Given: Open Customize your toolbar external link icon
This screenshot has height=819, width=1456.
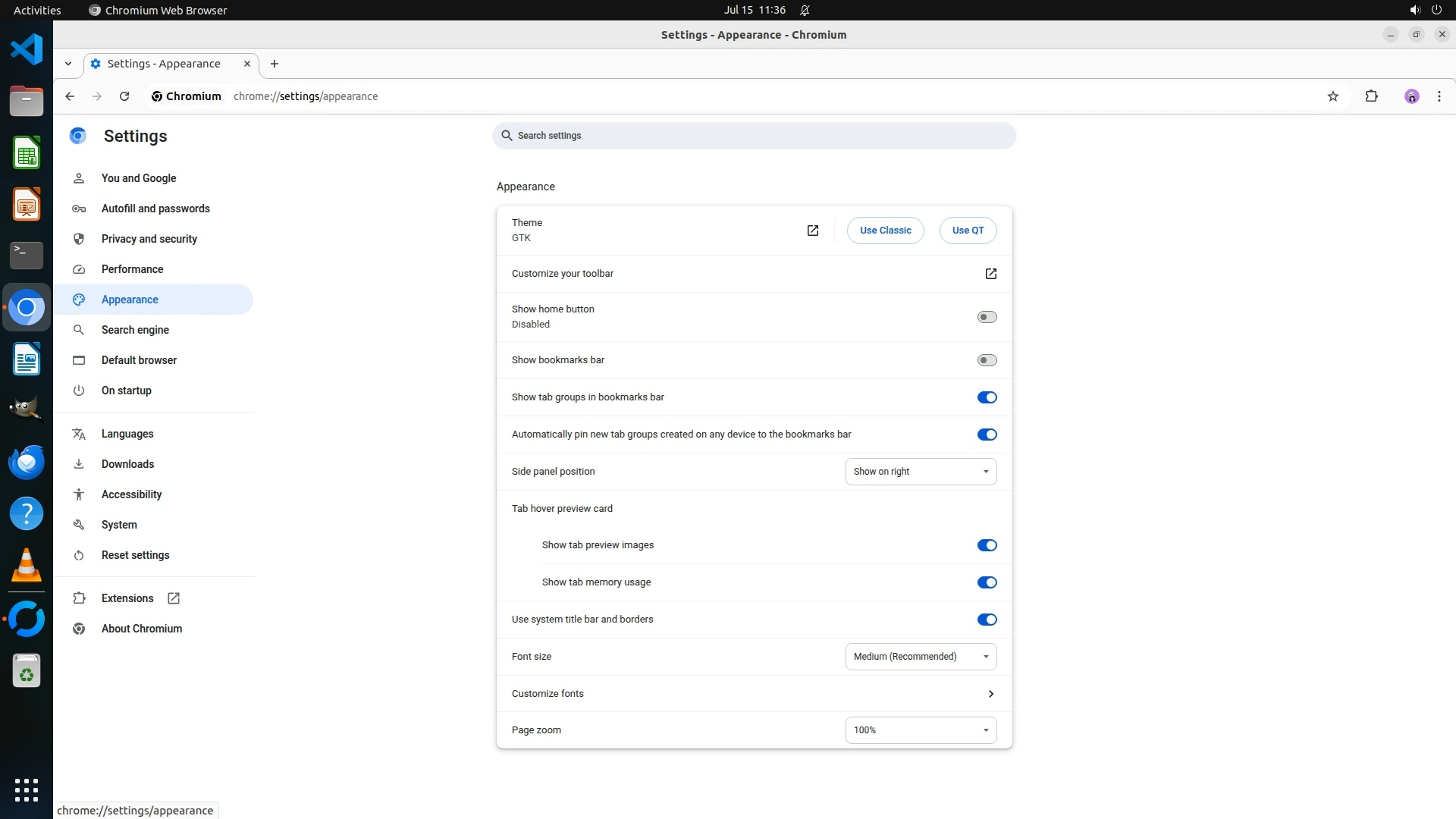Looking at the screenshot, I should click(990, 274).
